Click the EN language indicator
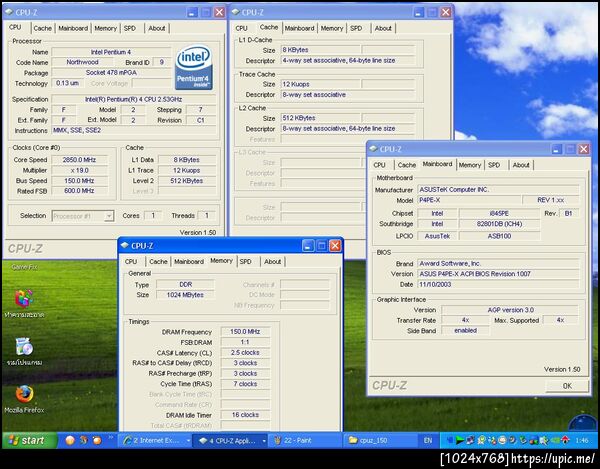Screen dimensions: 600x469 [x=428, y=440]
